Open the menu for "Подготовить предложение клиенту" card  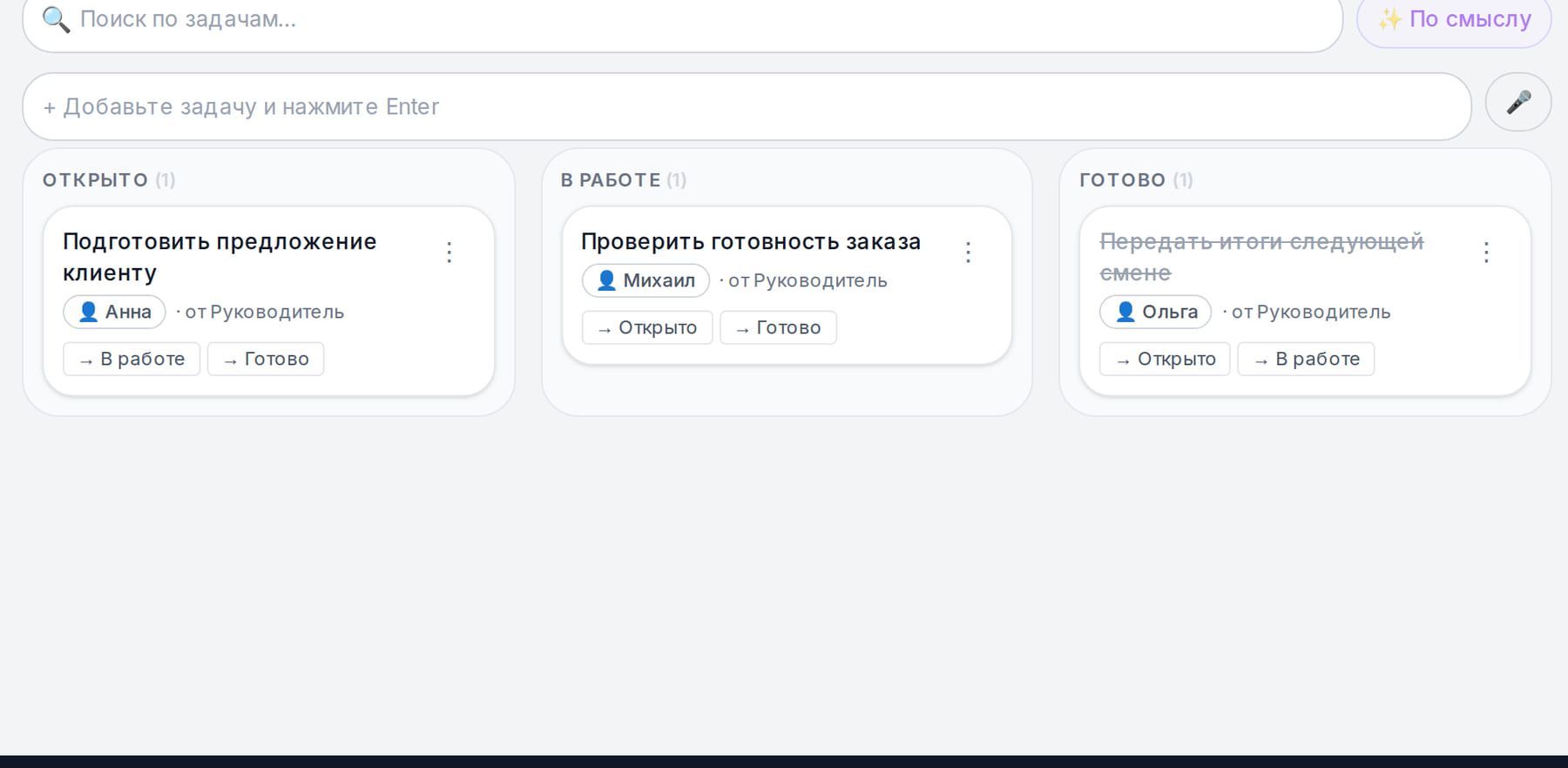[449, 253]
